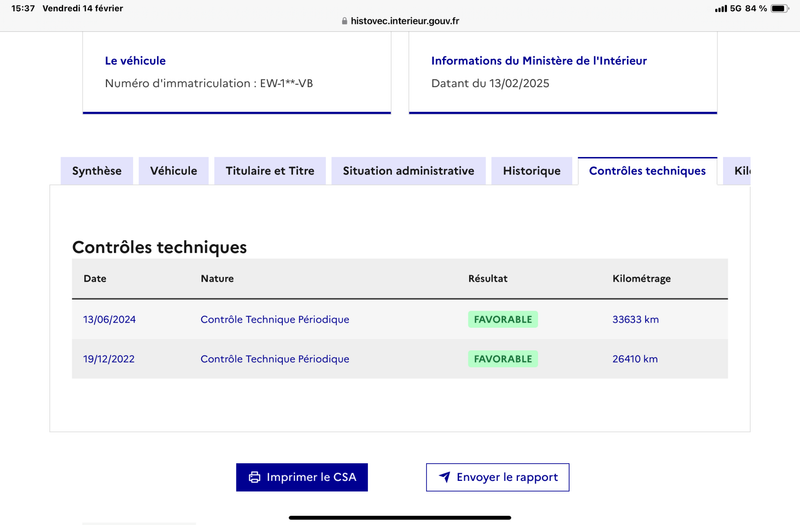Tap the 15:37 clock in status bar
This screenshot has height=525, width=800.
click(x=23, y=8)
